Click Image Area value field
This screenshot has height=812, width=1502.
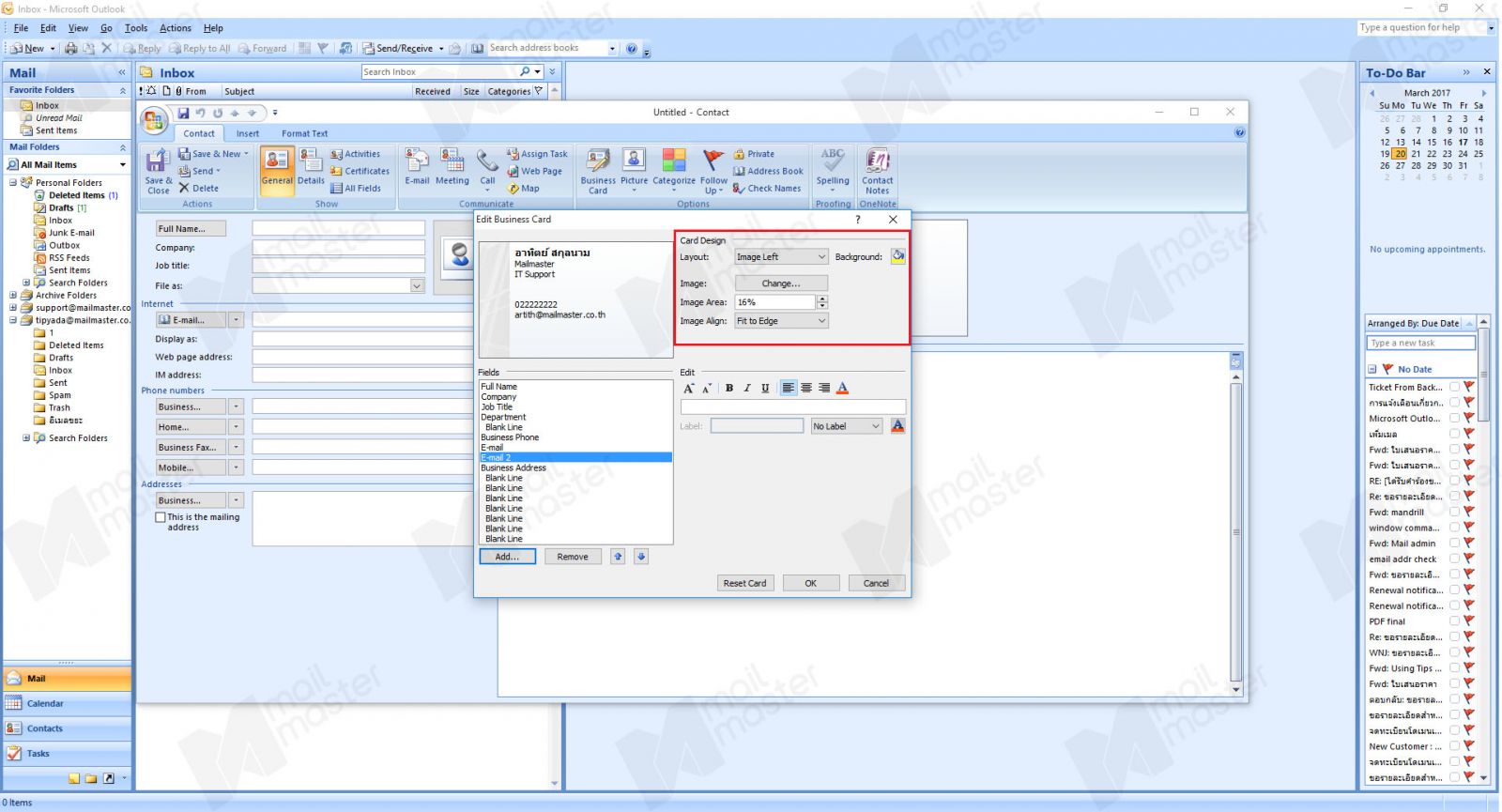click(x=775, y=302)
